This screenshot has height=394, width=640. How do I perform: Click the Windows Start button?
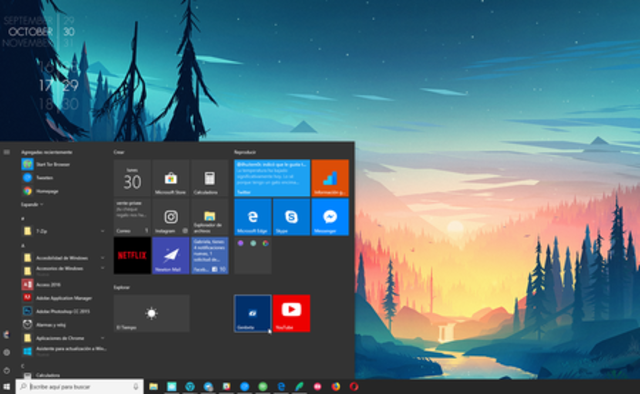click(x=7, y=386)
